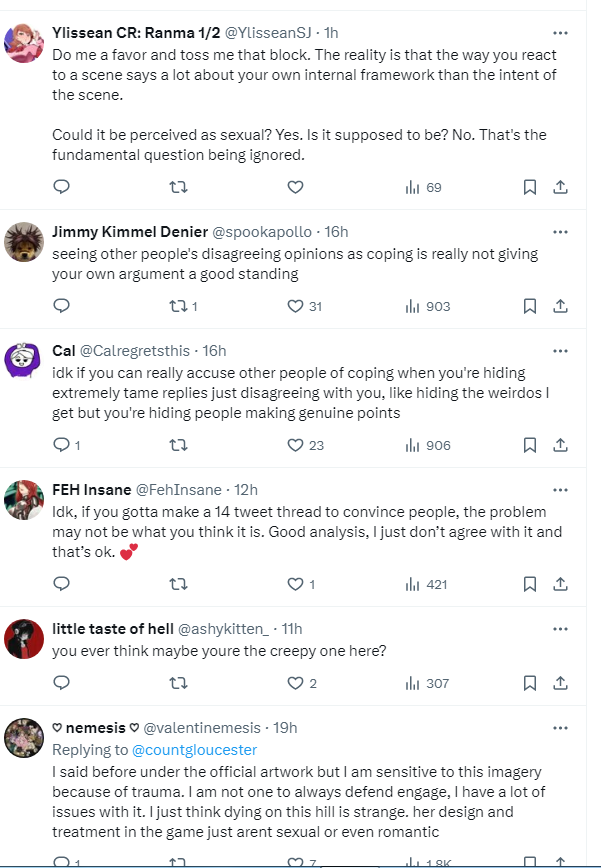Viewport: 601px width, 868px height.
Task: Retweet little taste of hell's tweet
Action: 178,683
